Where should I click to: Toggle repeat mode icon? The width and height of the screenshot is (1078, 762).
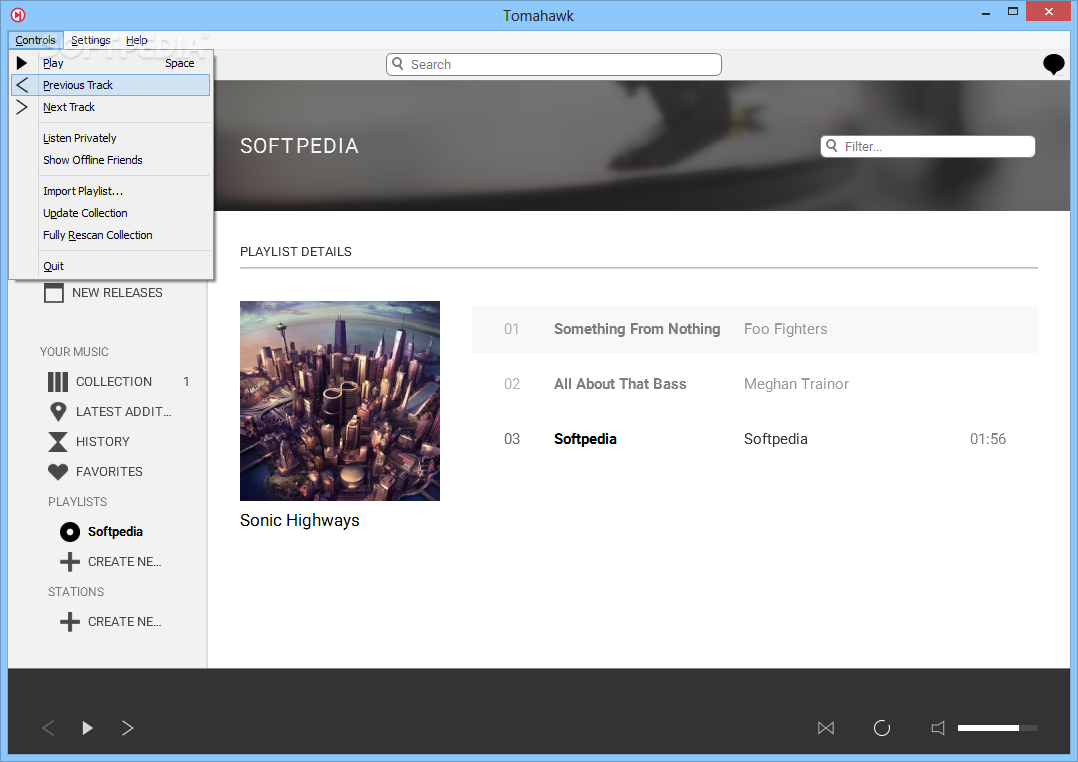coord(881,728)
